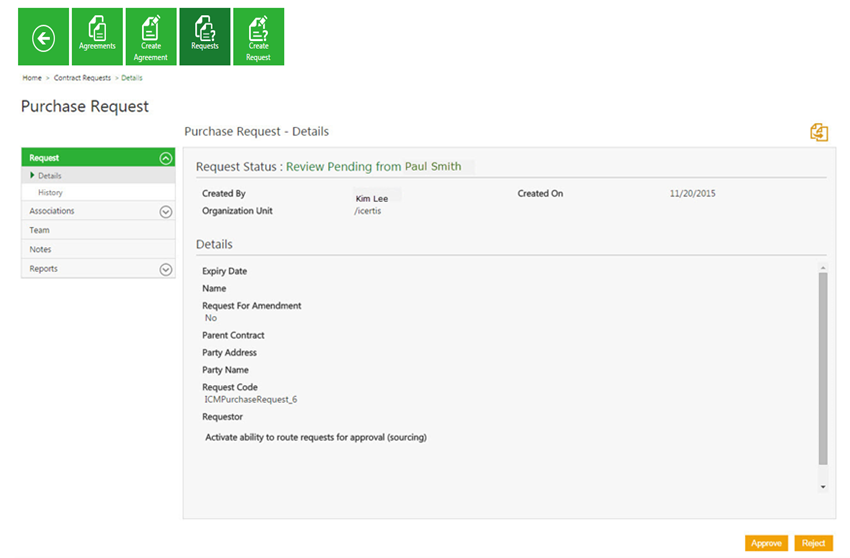Open the Agreements toolbar tile
The height and width of the screenshot is (558, 850).
97,37
